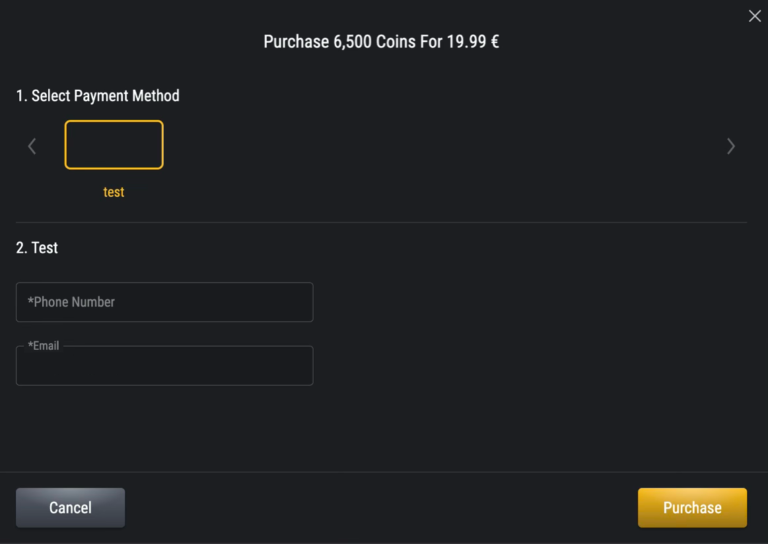Confirm with the yellow Purchase button

692,507
